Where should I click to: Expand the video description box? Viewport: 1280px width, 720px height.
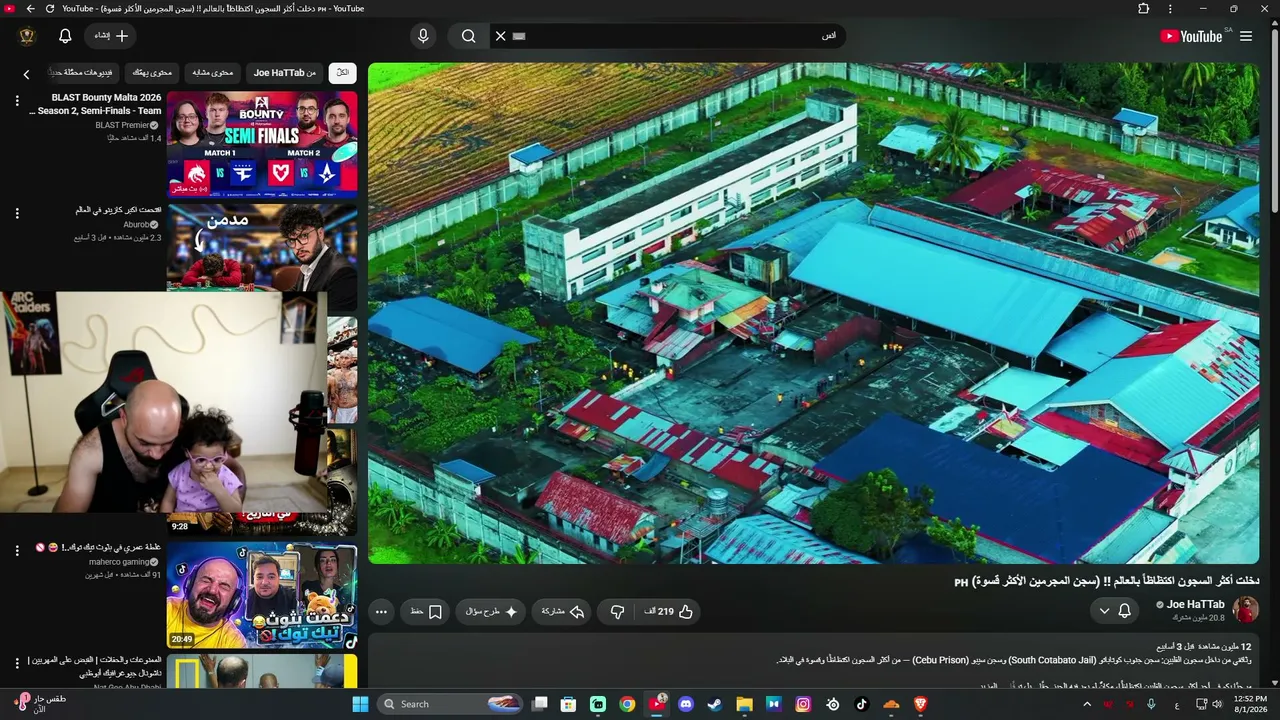pyautogui.click(x=814, y=660)
